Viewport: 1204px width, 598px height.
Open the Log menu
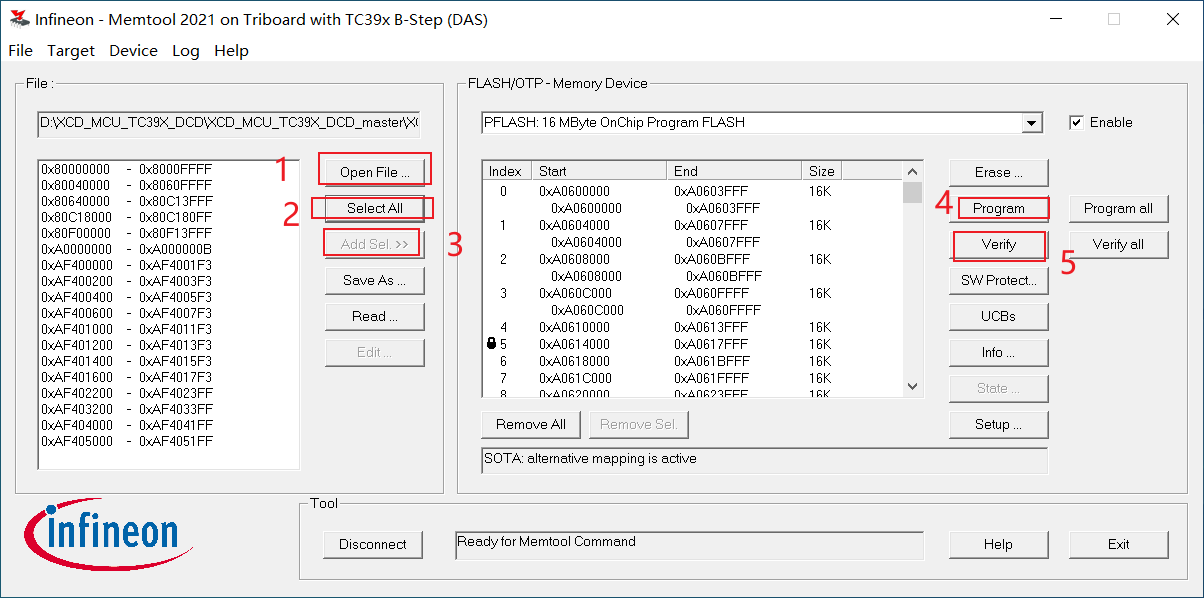click(x=185, y=50)
